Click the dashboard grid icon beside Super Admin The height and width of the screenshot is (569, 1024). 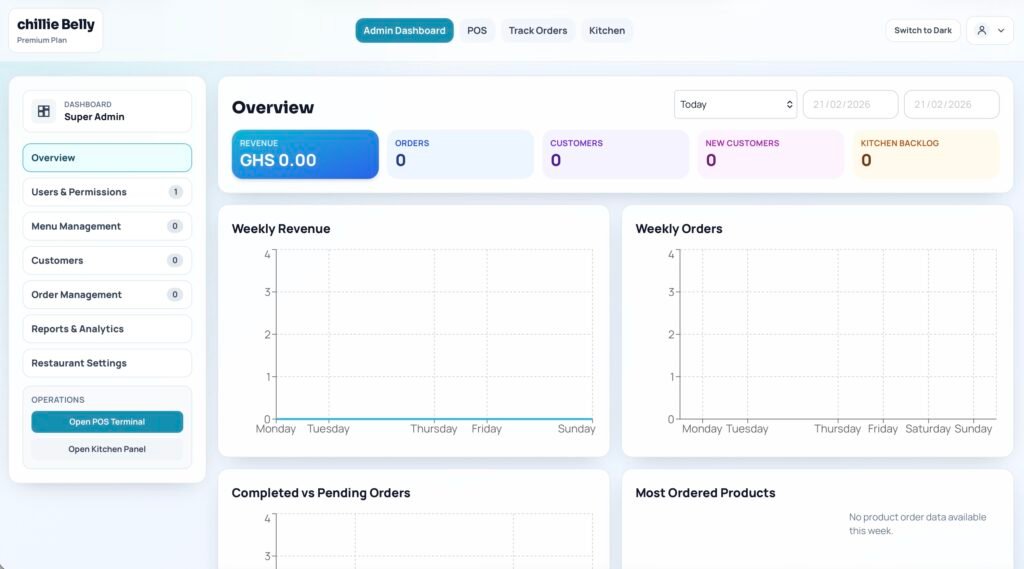pyautogui.click(x=44, y=111)
